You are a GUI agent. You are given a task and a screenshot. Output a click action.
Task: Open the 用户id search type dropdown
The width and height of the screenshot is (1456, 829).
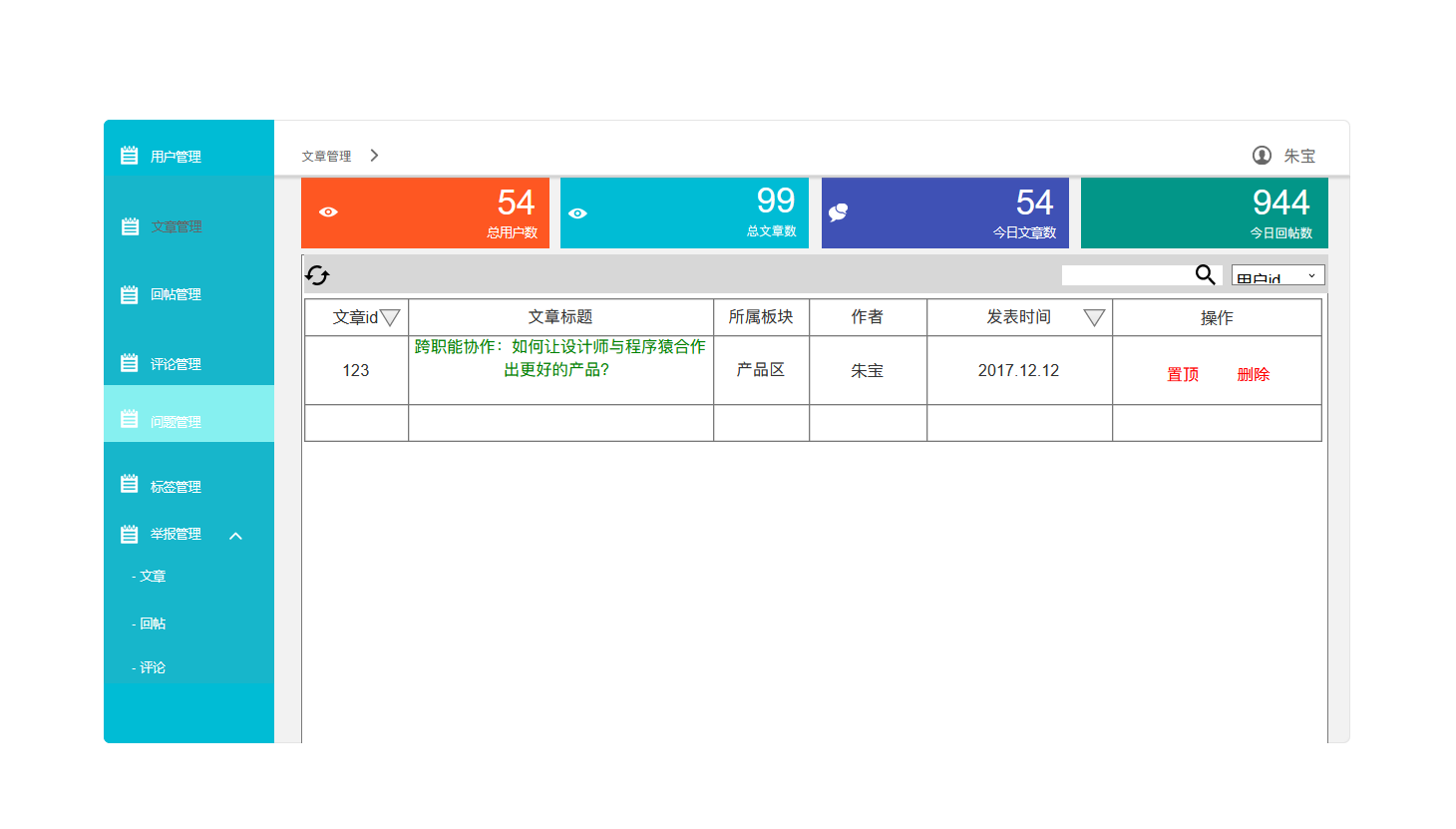(1278, 275)
